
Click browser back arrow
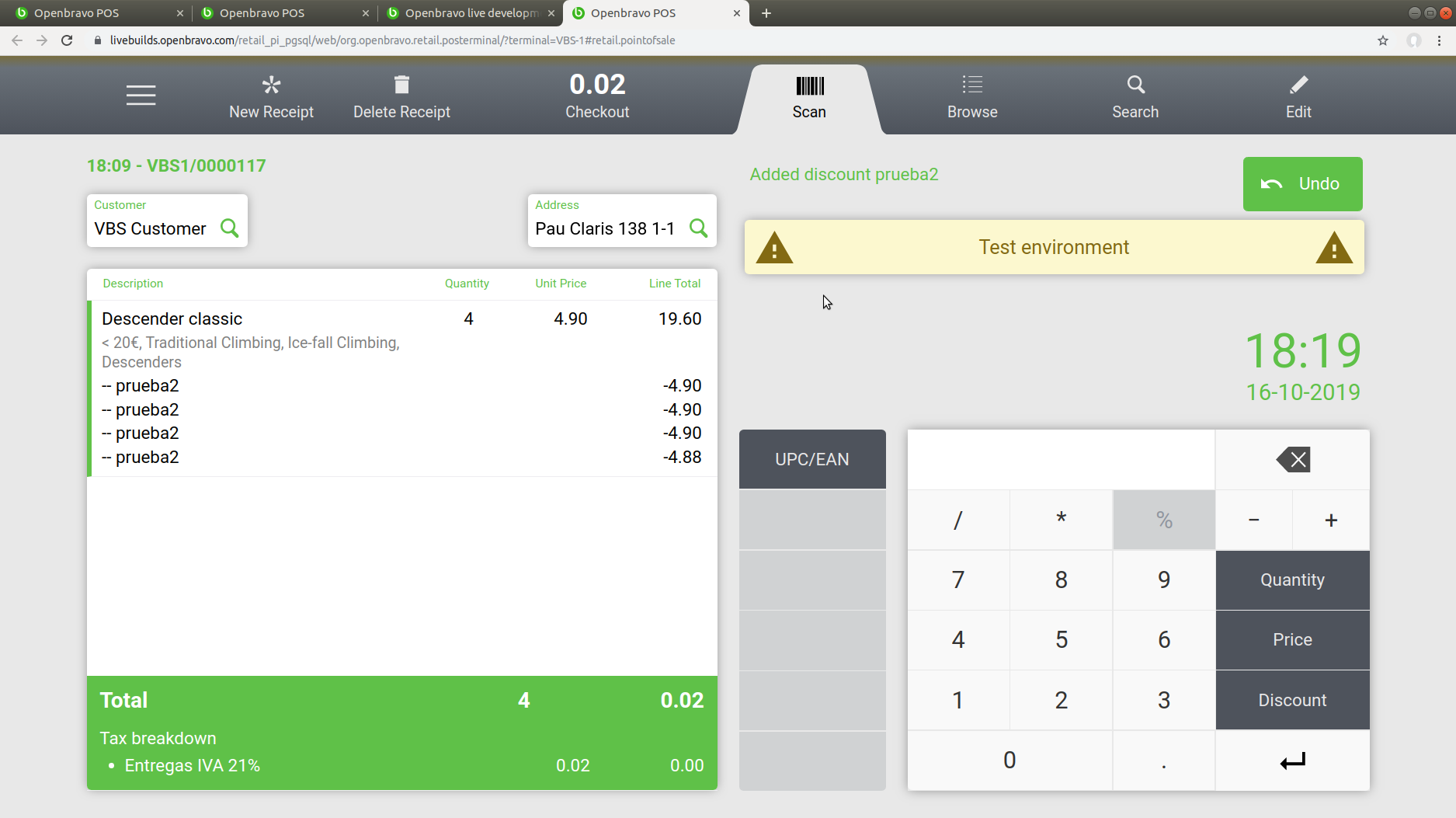(x=17, y=40)
